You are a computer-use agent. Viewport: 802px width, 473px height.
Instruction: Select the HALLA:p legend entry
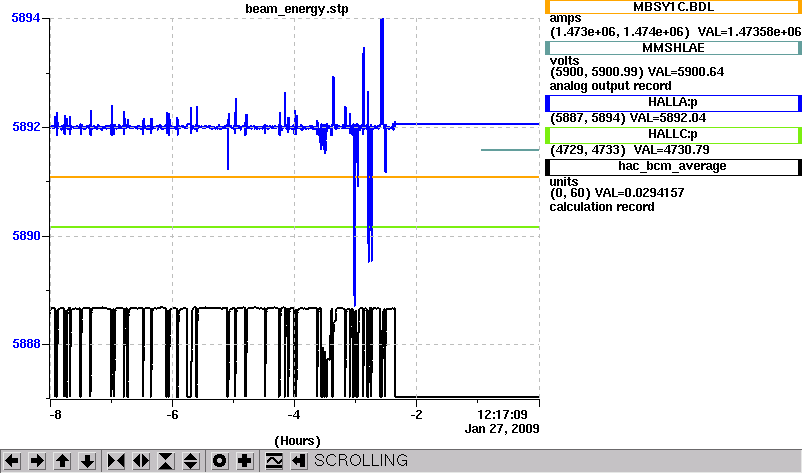(673, 103)
